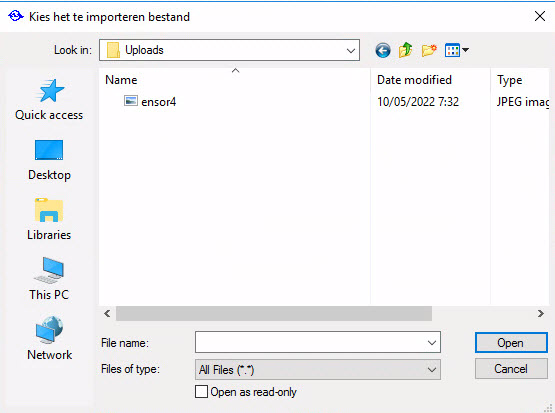Open the View Menu icon
Screen dimensions: 555x413
(x=457, y=50)
